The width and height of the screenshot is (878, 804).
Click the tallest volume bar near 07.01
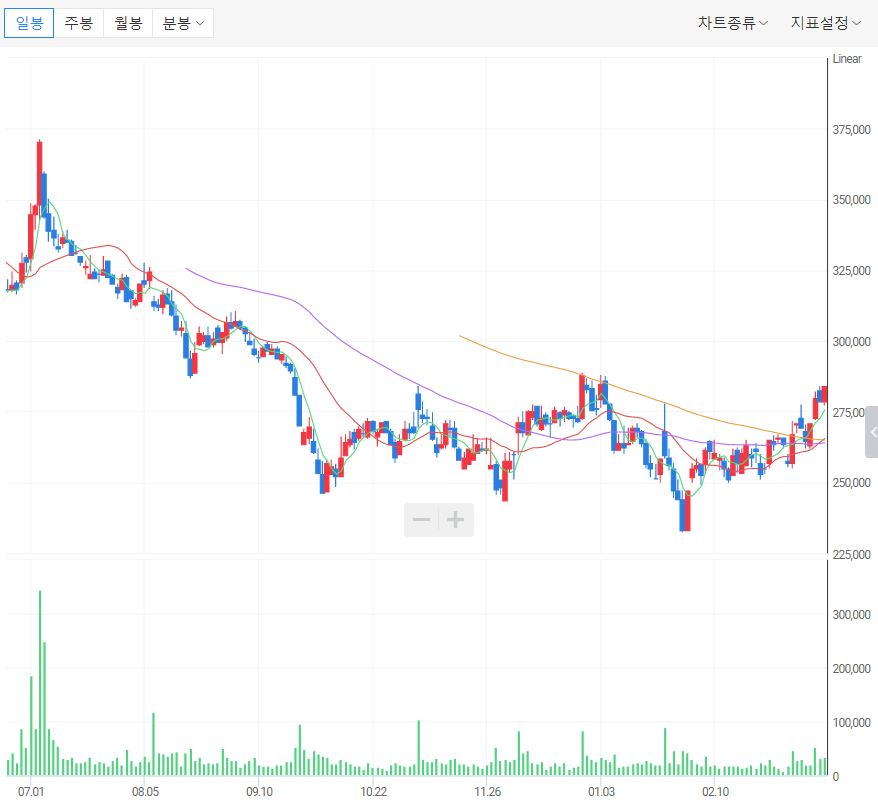40,683
